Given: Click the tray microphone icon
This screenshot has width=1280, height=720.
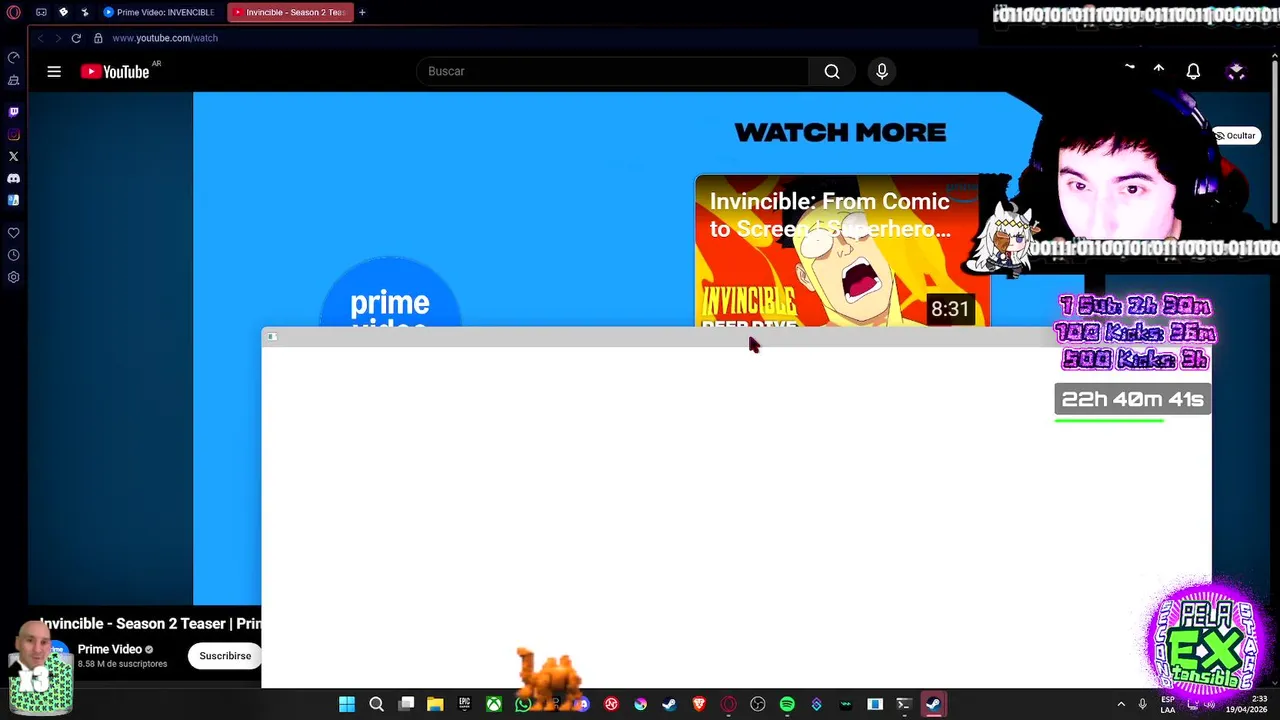Looking at the screenshot, I should tap(1142, 705).
